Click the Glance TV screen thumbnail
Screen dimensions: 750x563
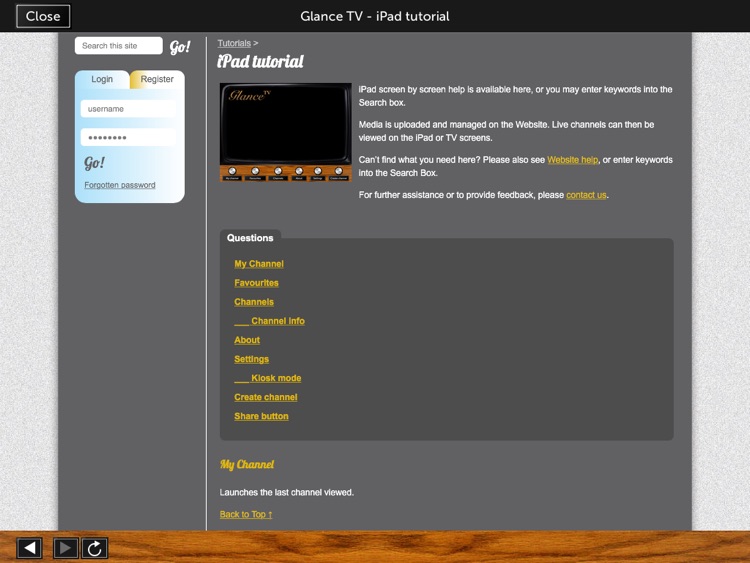[x=286, y=132]
